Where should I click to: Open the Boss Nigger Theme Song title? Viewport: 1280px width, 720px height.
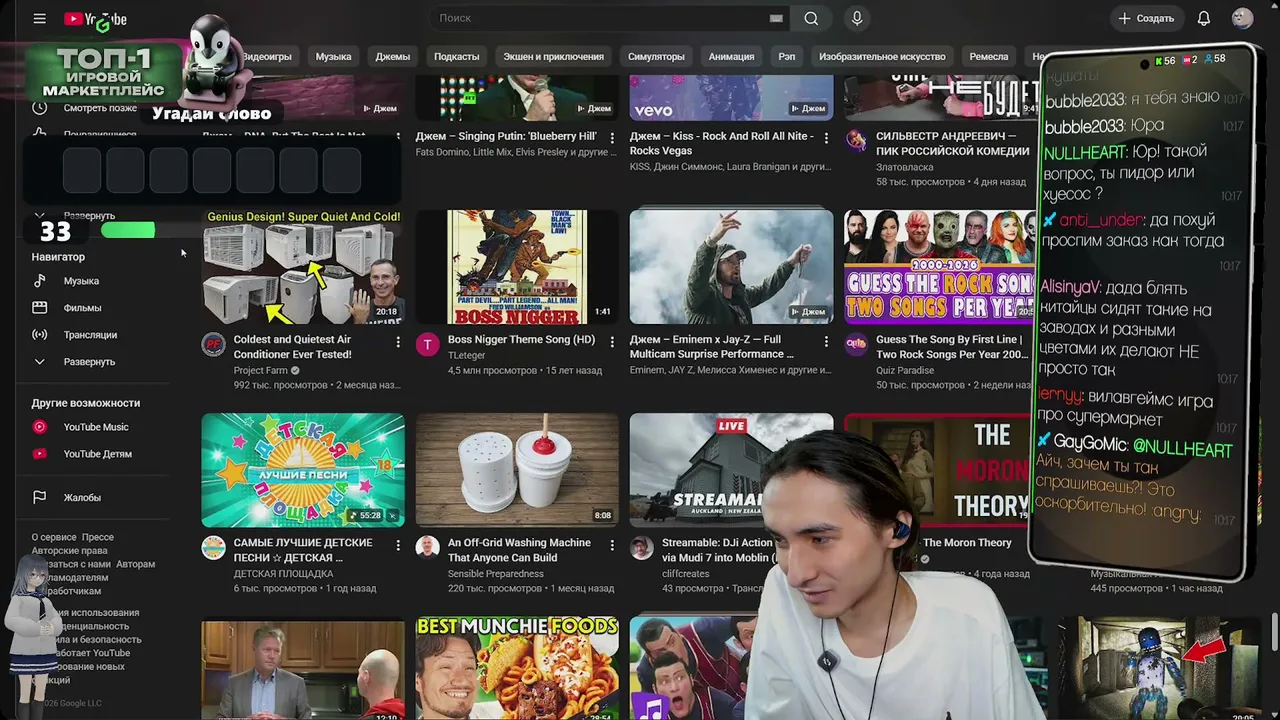coord(521,340)
